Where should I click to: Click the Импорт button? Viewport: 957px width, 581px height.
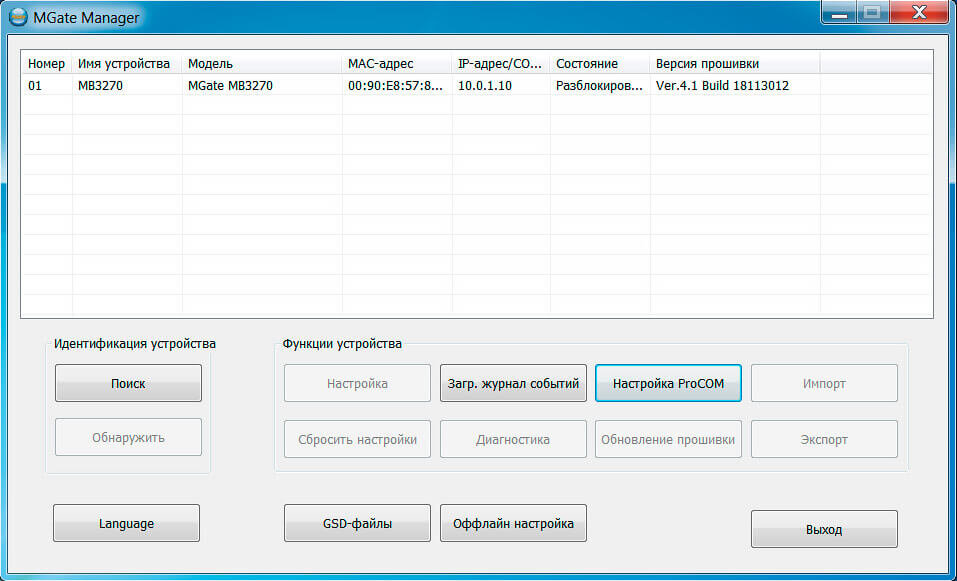click(x=824, y=383)
